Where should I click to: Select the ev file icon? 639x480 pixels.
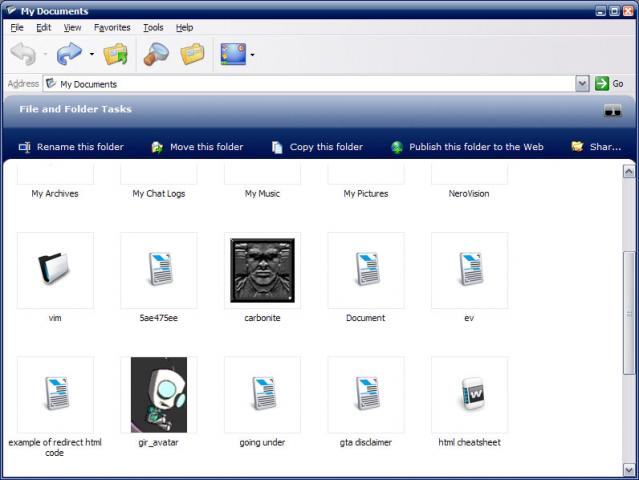point(470,269)
